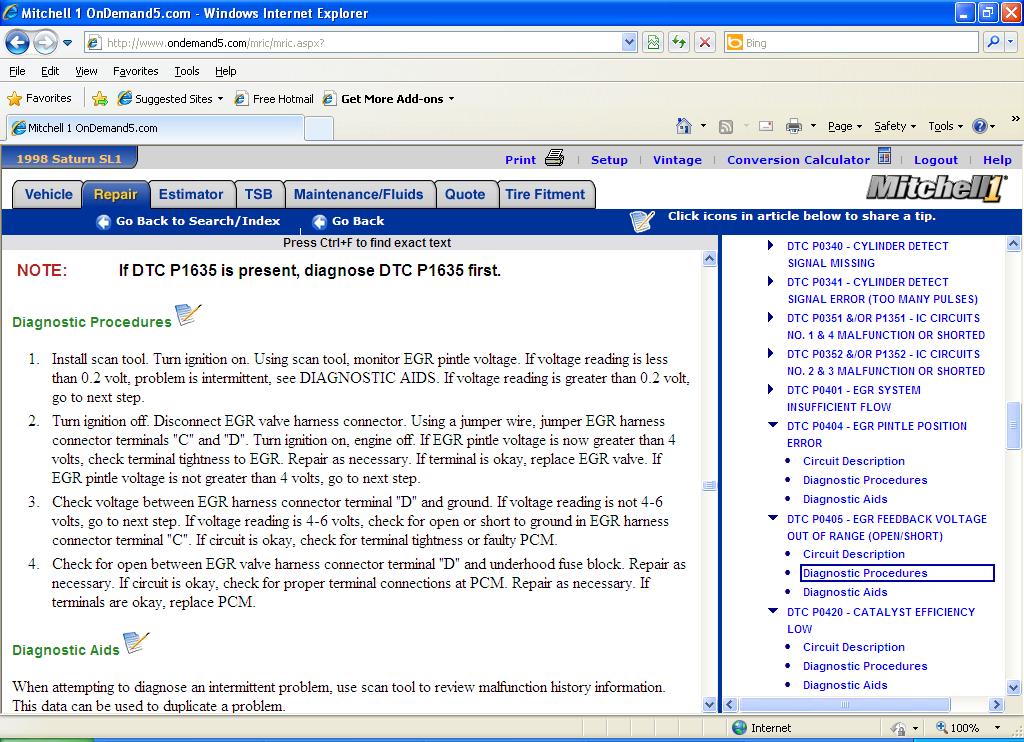The image size is (1024, 742).
Task: Click the Logout link
Action: (x=936, y=160)
